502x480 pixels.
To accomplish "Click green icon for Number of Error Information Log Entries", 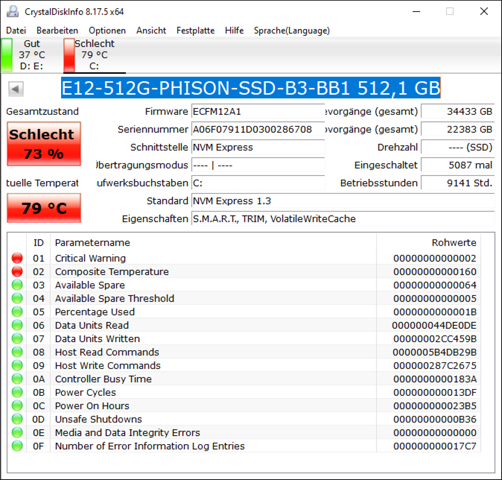I will [17, 446].
